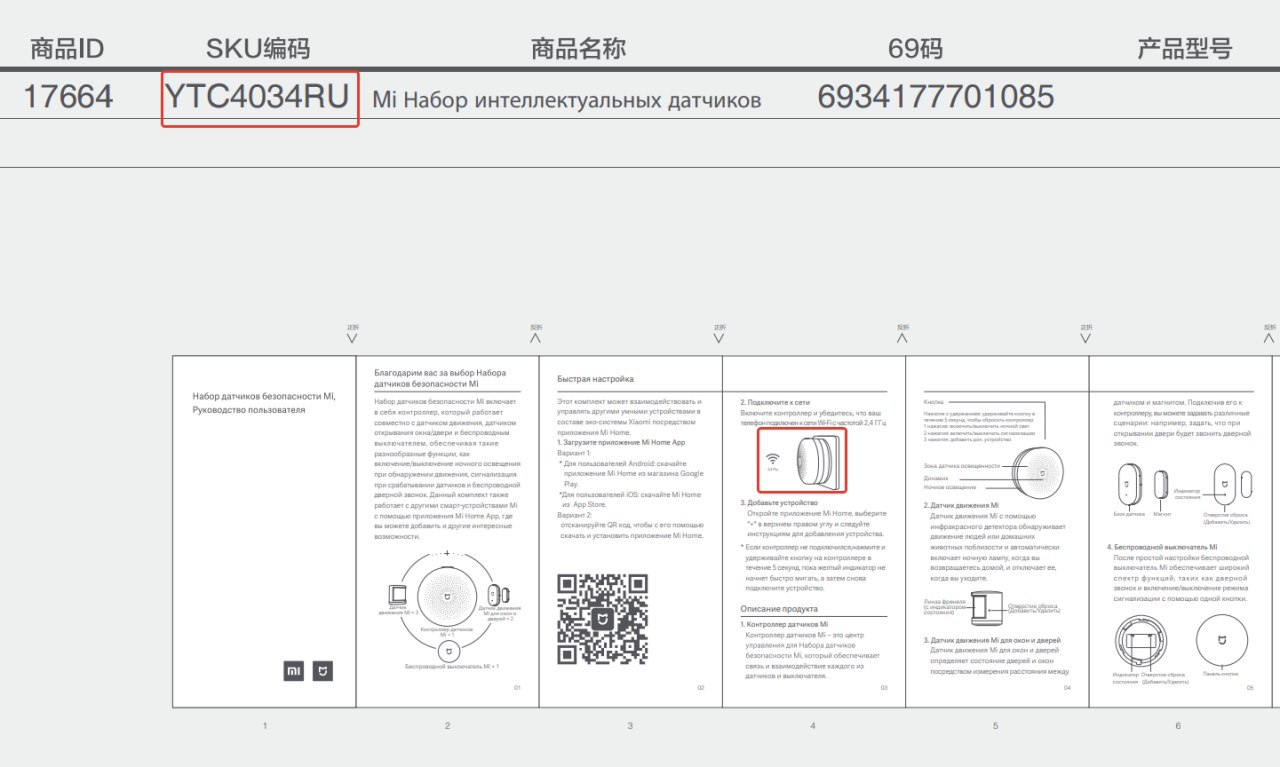This screenshot has height=767, width=1280.
Task: Click the Индикатор состояния label beside the door sensor
Action: (x=1187, y=493)
